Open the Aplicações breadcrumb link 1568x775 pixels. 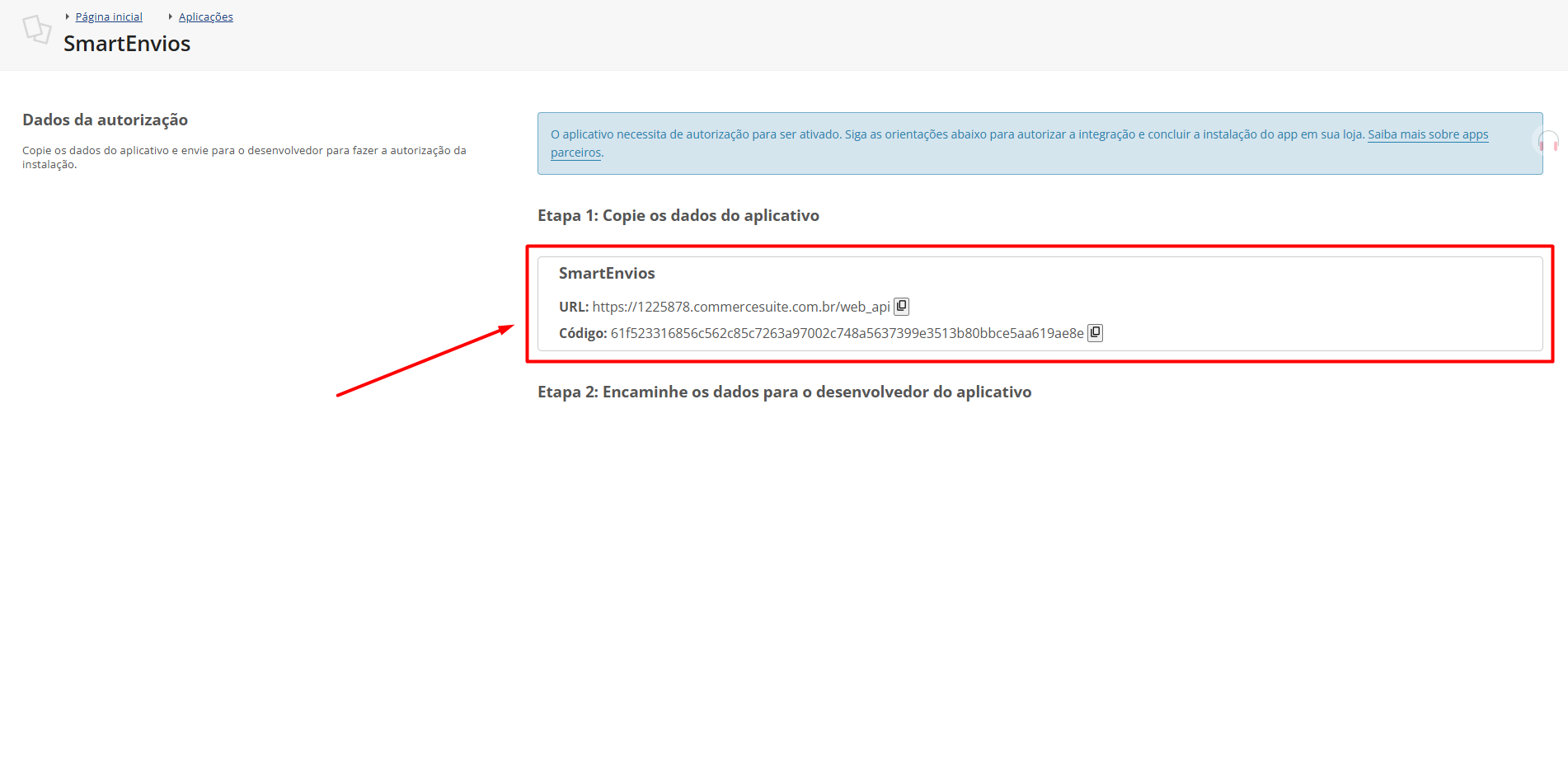pyautogui.click(x=205, y=17)
